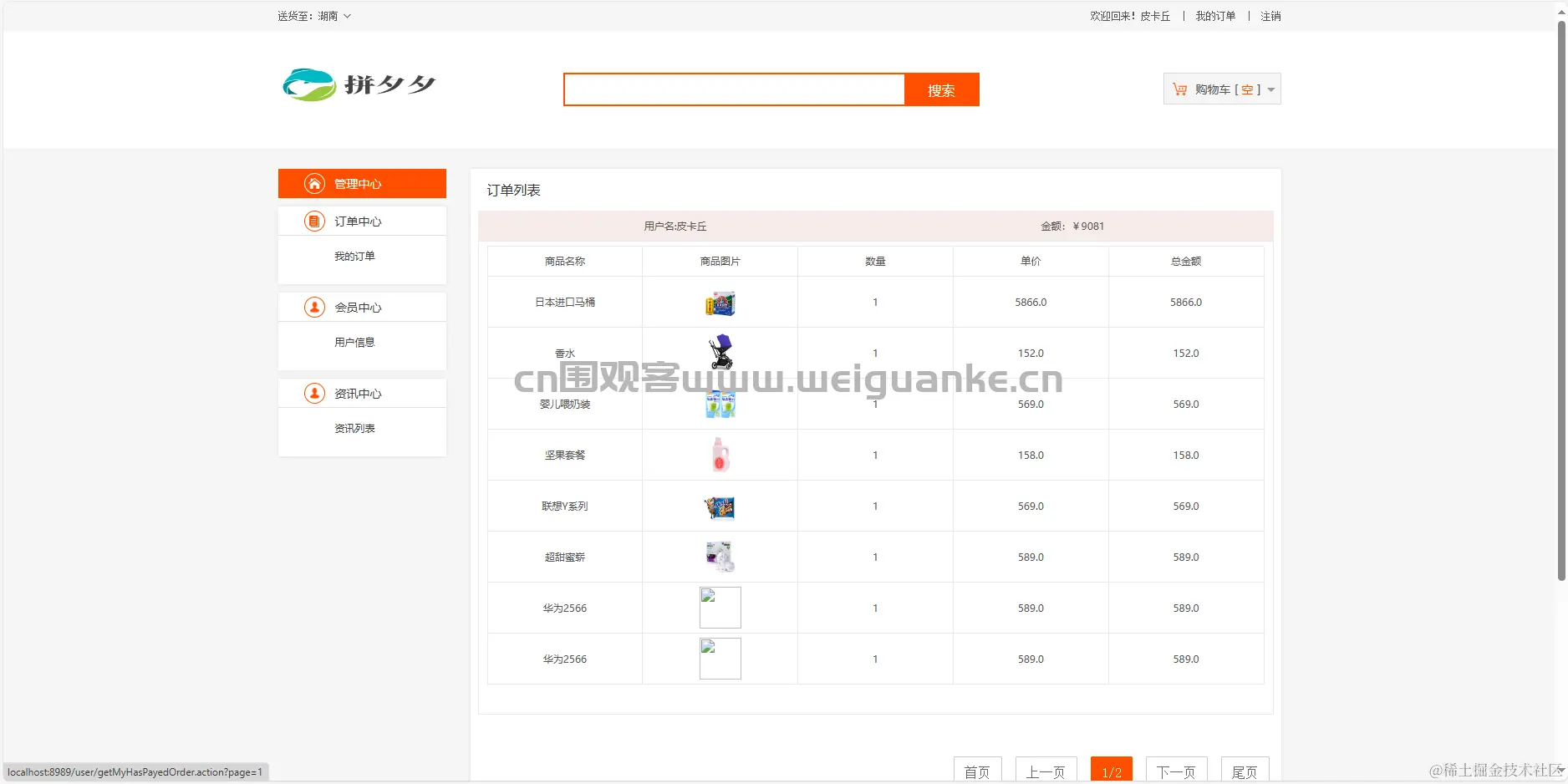Click the 订单中心 document icon
The height and width of the screenshot is (784, 1568).
pyautogui.click(x=314, y=221)
